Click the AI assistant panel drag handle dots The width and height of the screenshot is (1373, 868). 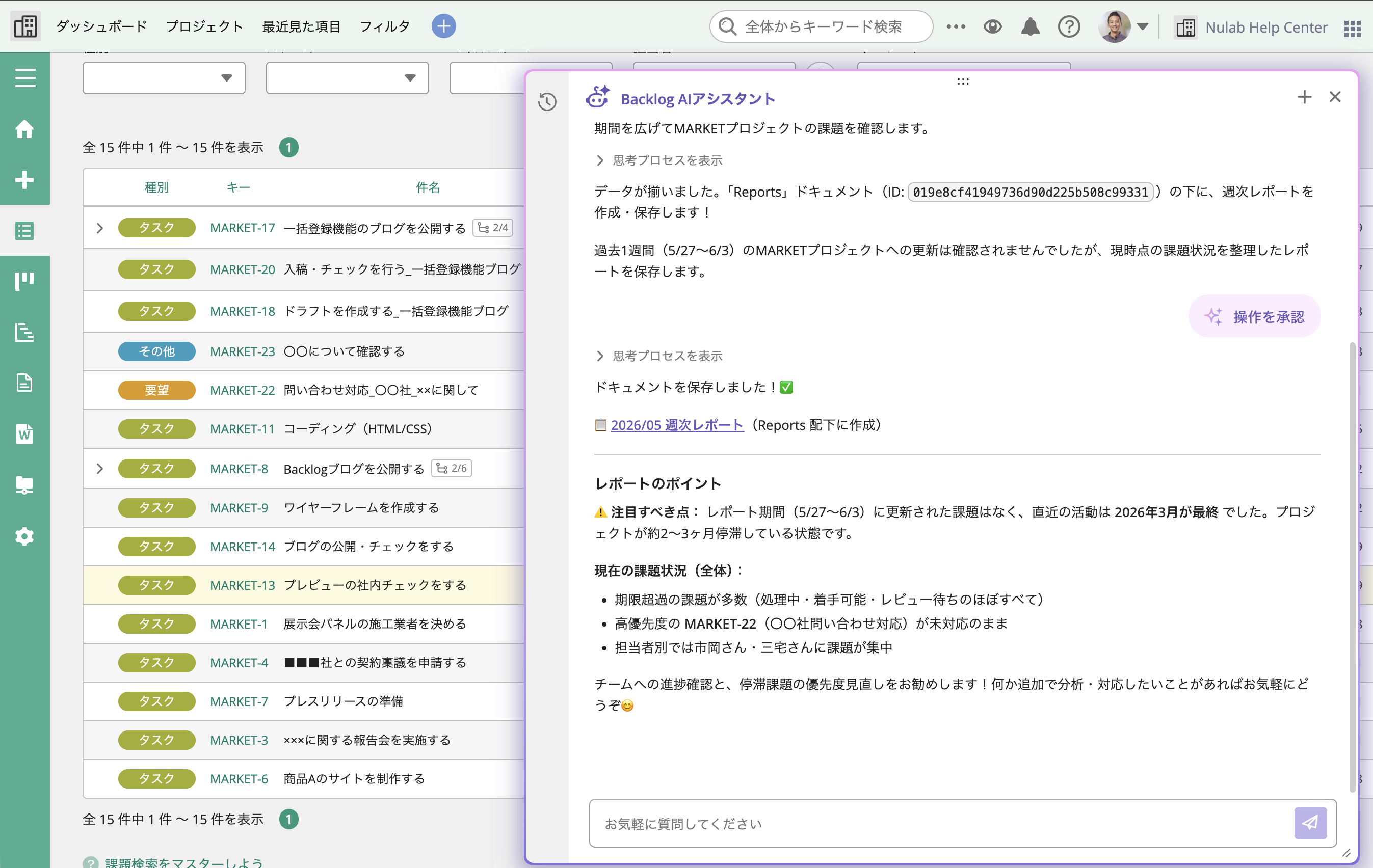[x=963, y=82]
